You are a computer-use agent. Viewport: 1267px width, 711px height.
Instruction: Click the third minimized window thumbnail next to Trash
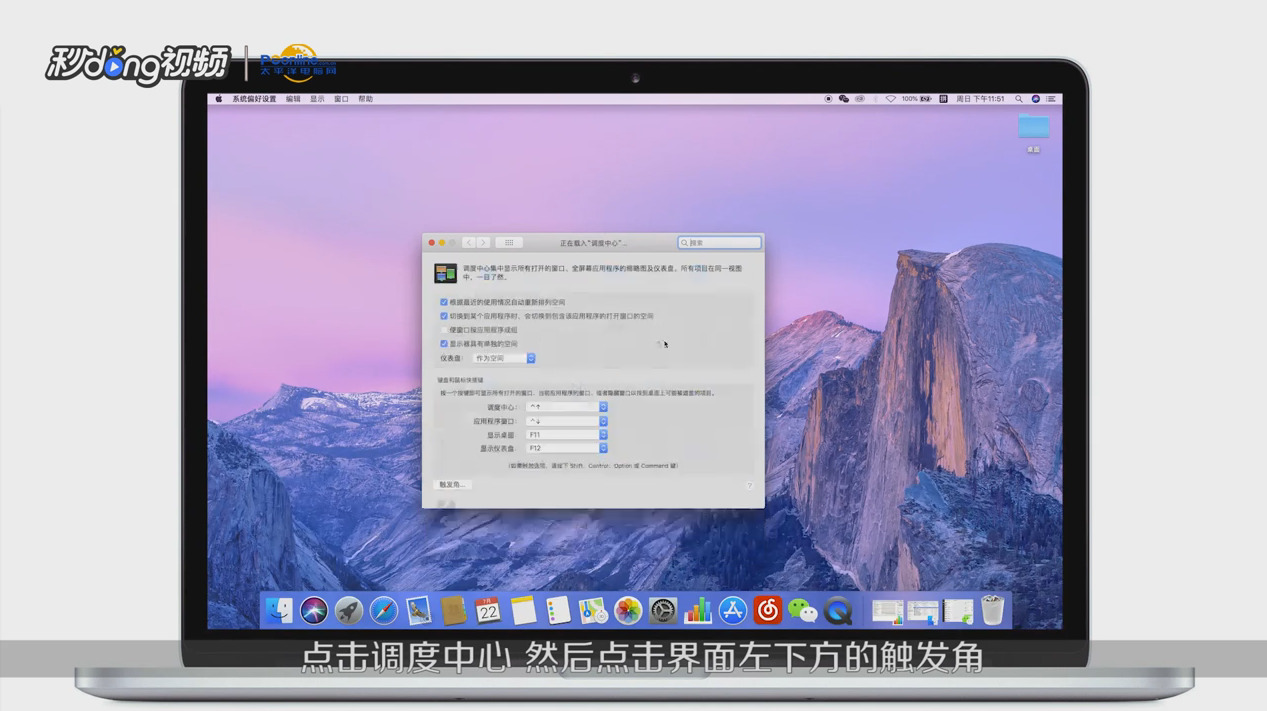pyautogui.click(x=958, y=611)
